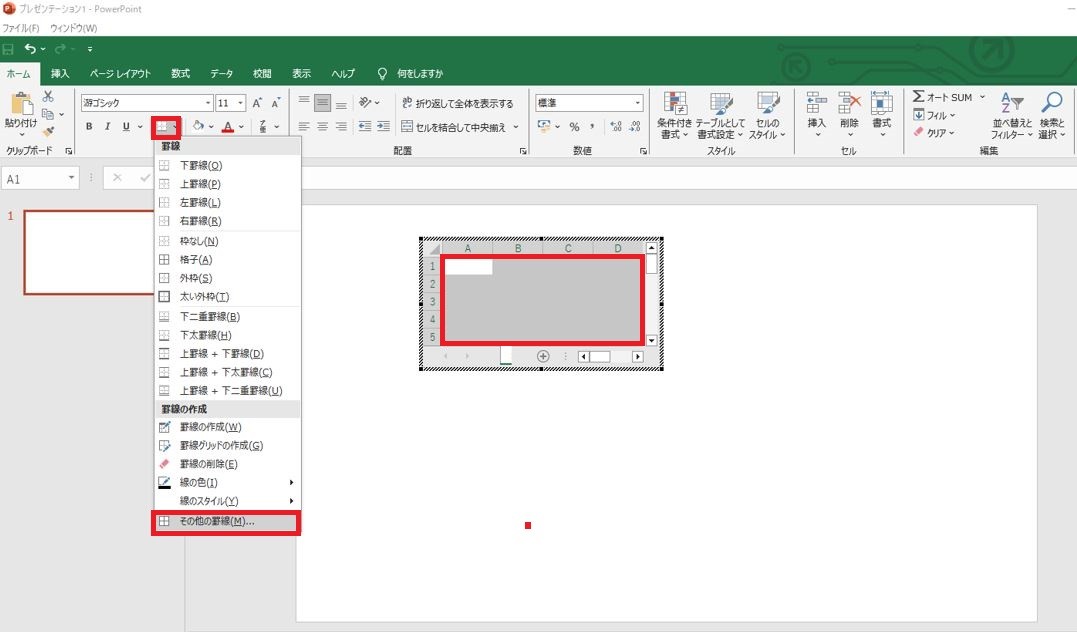Screen dimensions: 1077x632
Task: Click the increase decimal places icon
Action: [615, 126]
